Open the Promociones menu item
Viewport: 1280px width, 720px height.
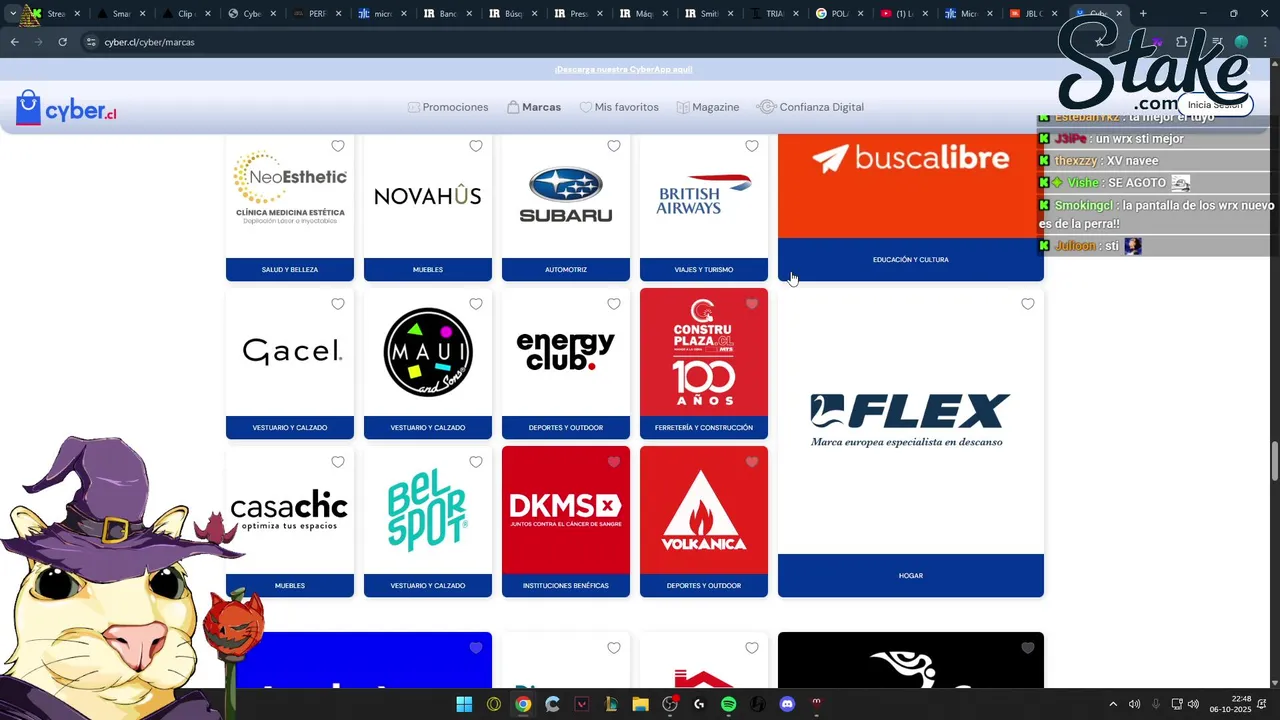(x=448, y=107)
